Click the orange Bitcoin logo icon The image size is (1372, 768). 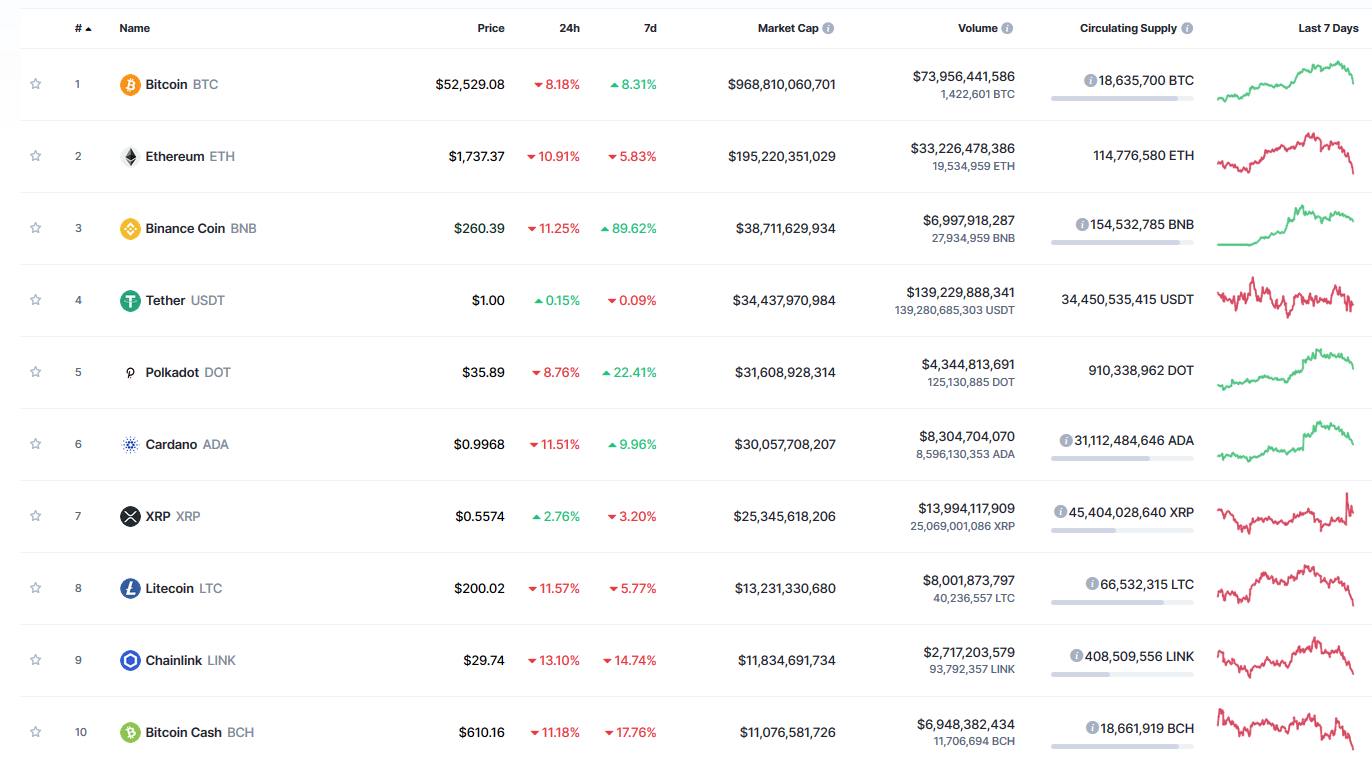coord(130,85)
